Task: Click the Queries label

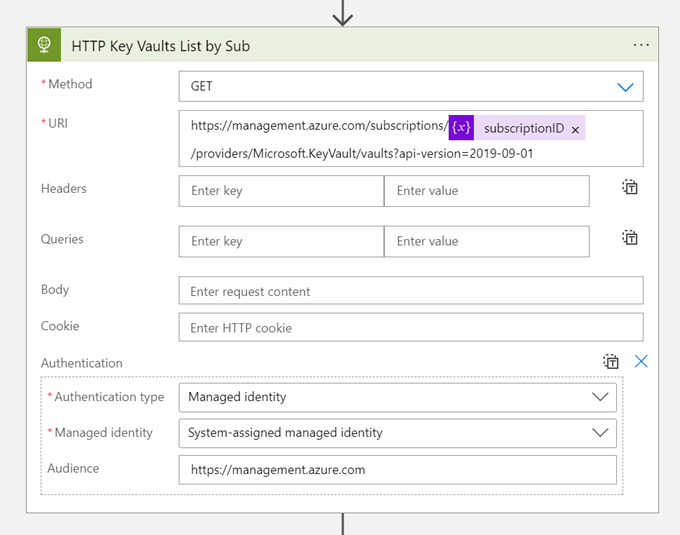Action: point(62,239)
